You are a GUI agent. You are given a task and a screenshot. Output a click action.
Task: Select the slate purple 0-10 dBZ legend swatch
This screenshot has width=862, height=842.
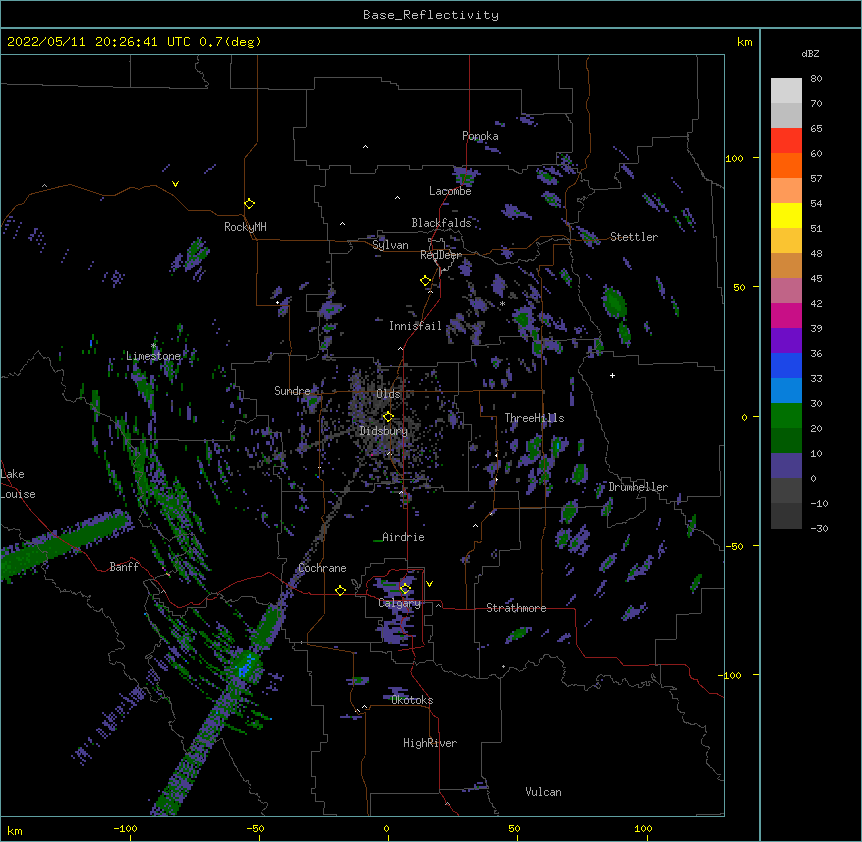pos(786,466)
